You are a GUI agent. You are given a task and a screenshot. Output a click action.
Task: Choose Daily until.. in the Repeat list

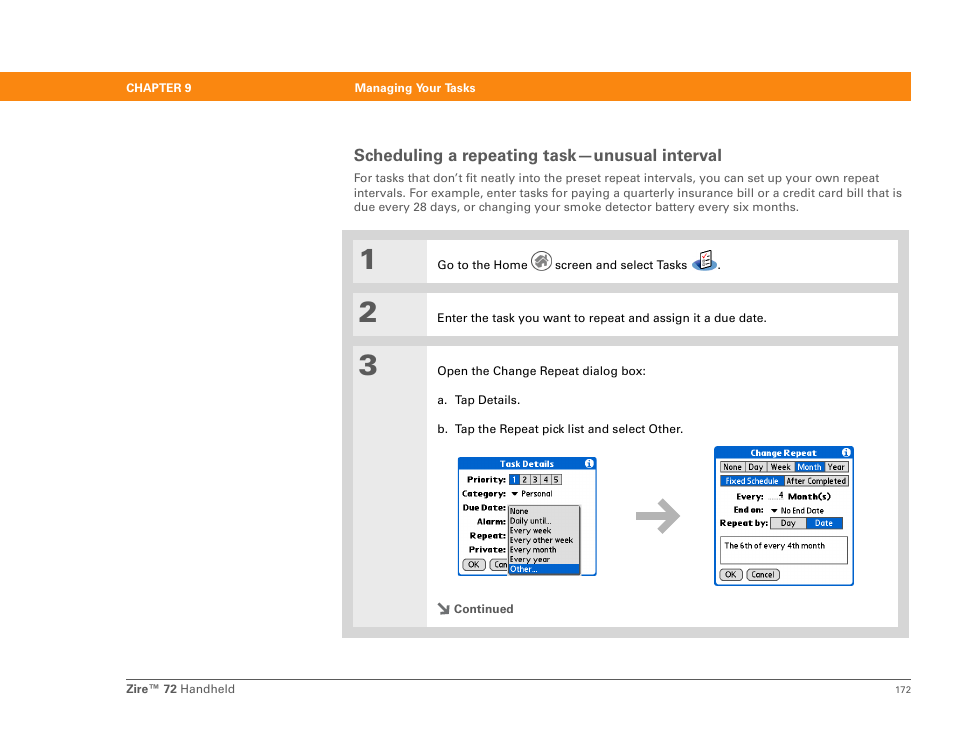544,521
